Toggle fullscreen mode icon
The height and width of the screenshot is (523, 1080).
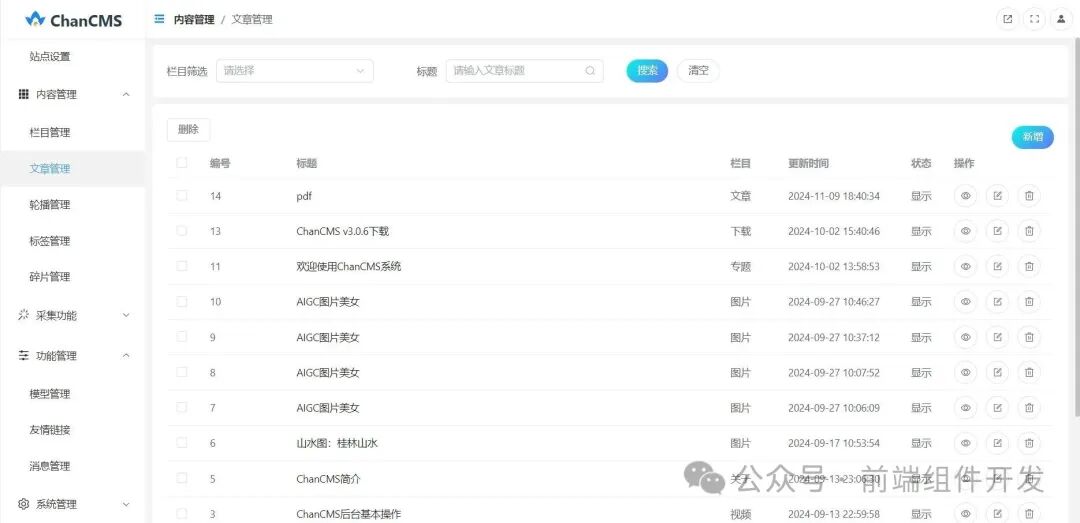click(x=1035, y=19)
